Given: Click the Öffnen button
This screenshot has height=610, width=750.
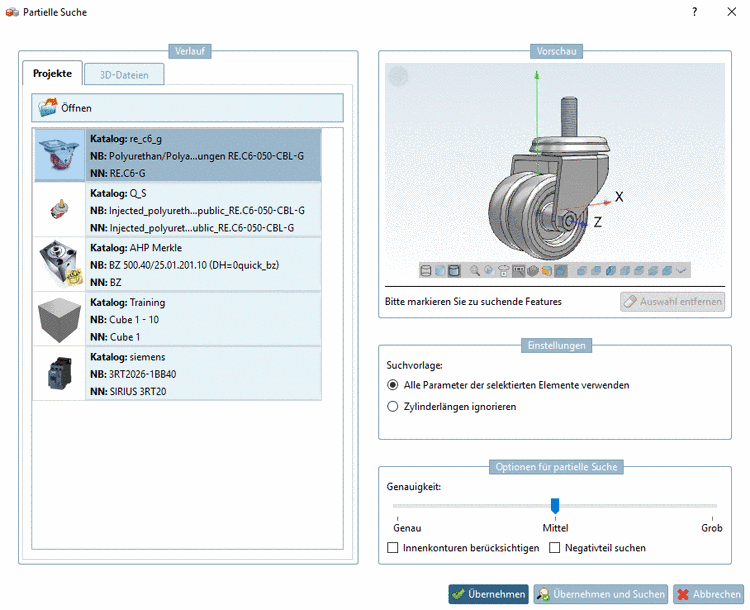Looking at the screenshot, I should (188, 108).
